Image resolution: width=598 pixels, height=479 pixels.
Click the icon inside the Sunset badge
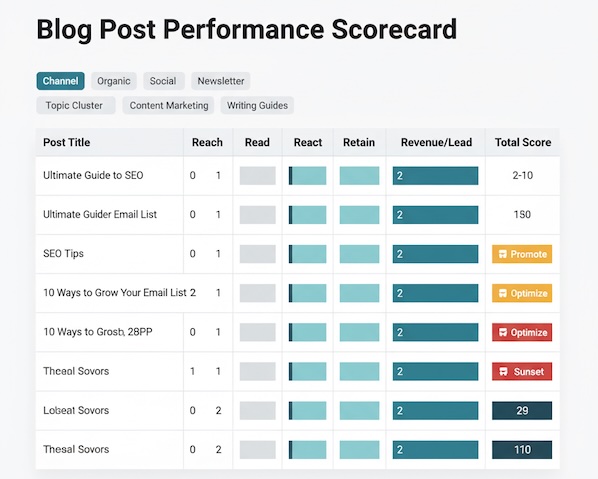(503, 371)
